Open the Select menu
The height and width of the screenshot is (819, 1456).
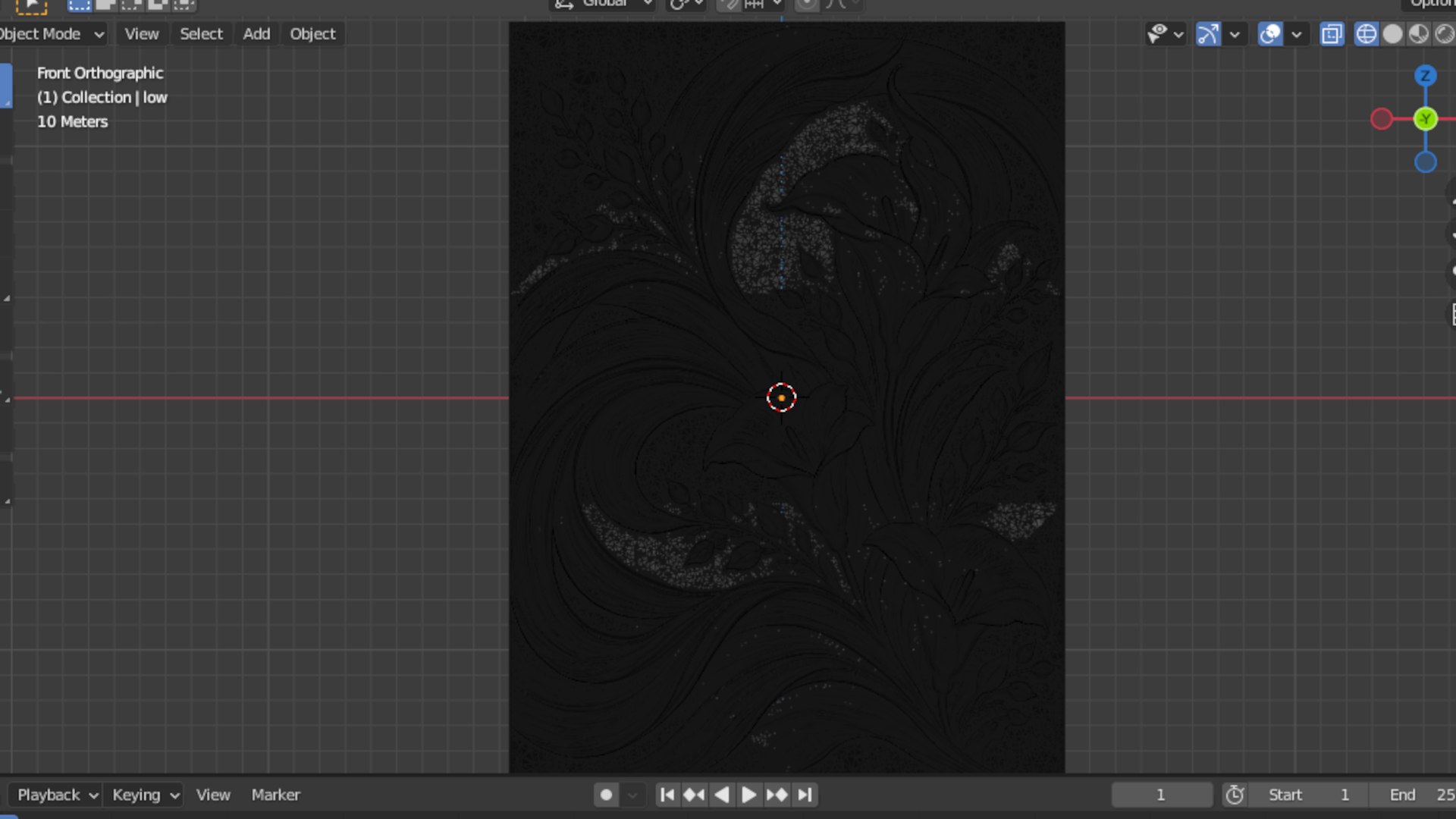(201, 34)
